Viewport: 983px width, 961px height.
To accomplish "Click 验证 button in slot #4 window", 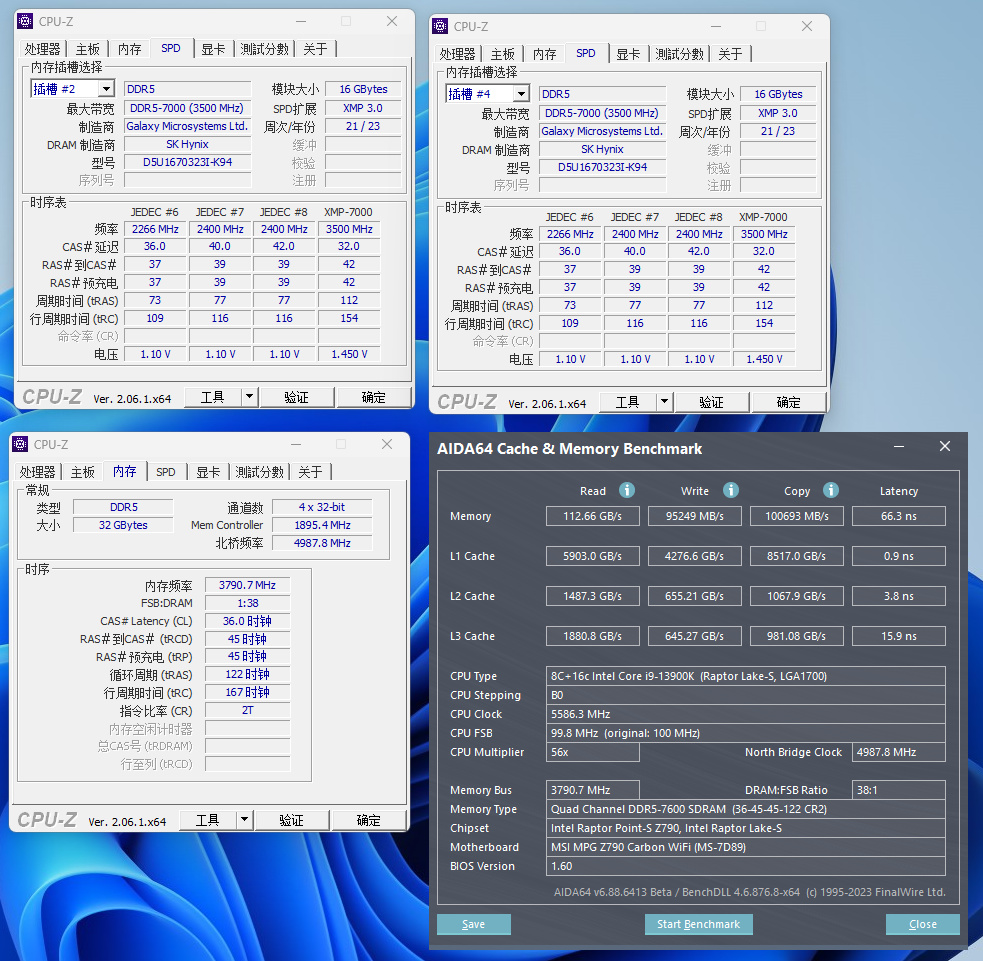I will (x=712, y=402).
